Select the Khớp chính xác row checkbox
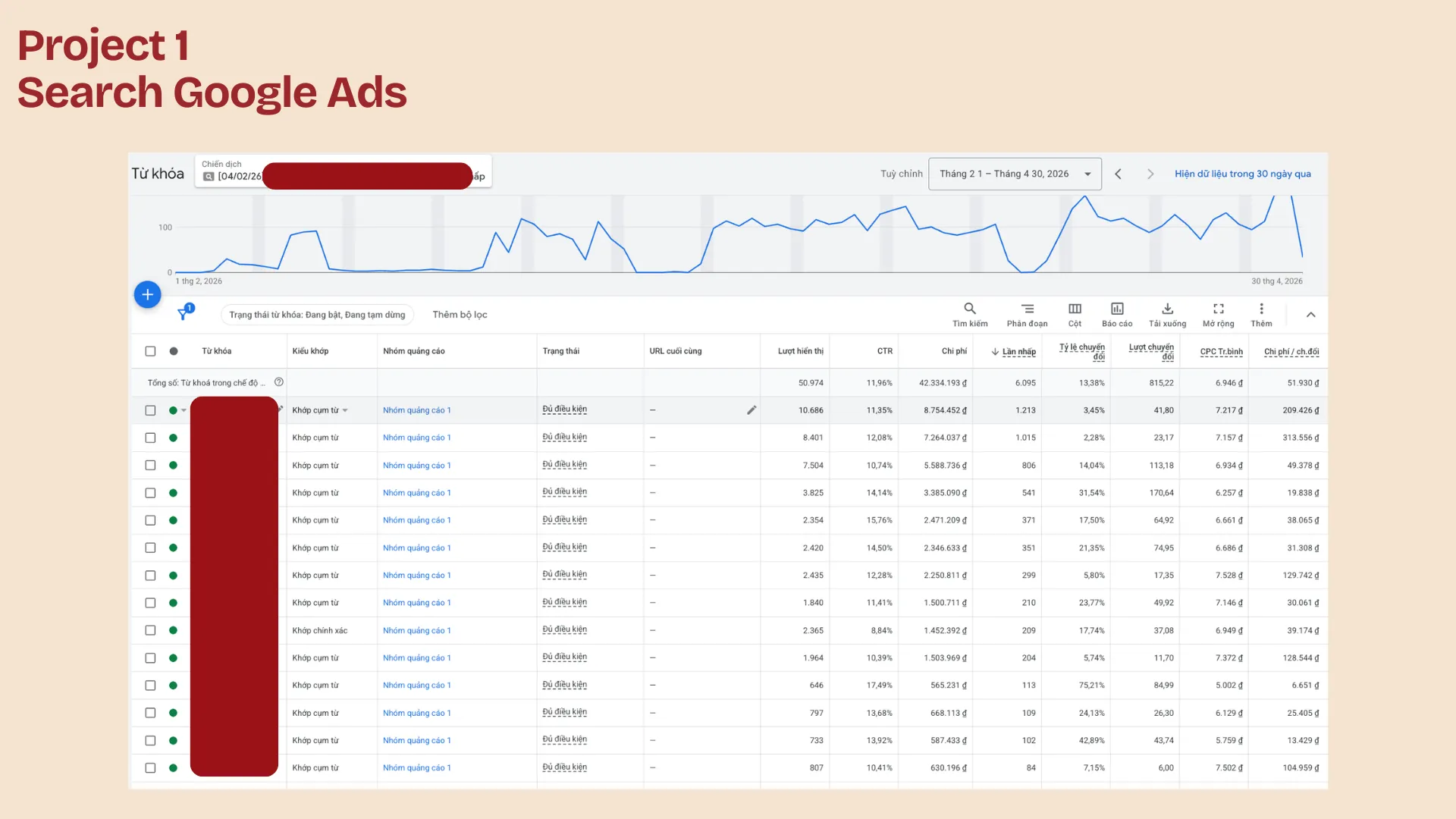The height and width of the screenshot is (819, 1456). point(150,630)
